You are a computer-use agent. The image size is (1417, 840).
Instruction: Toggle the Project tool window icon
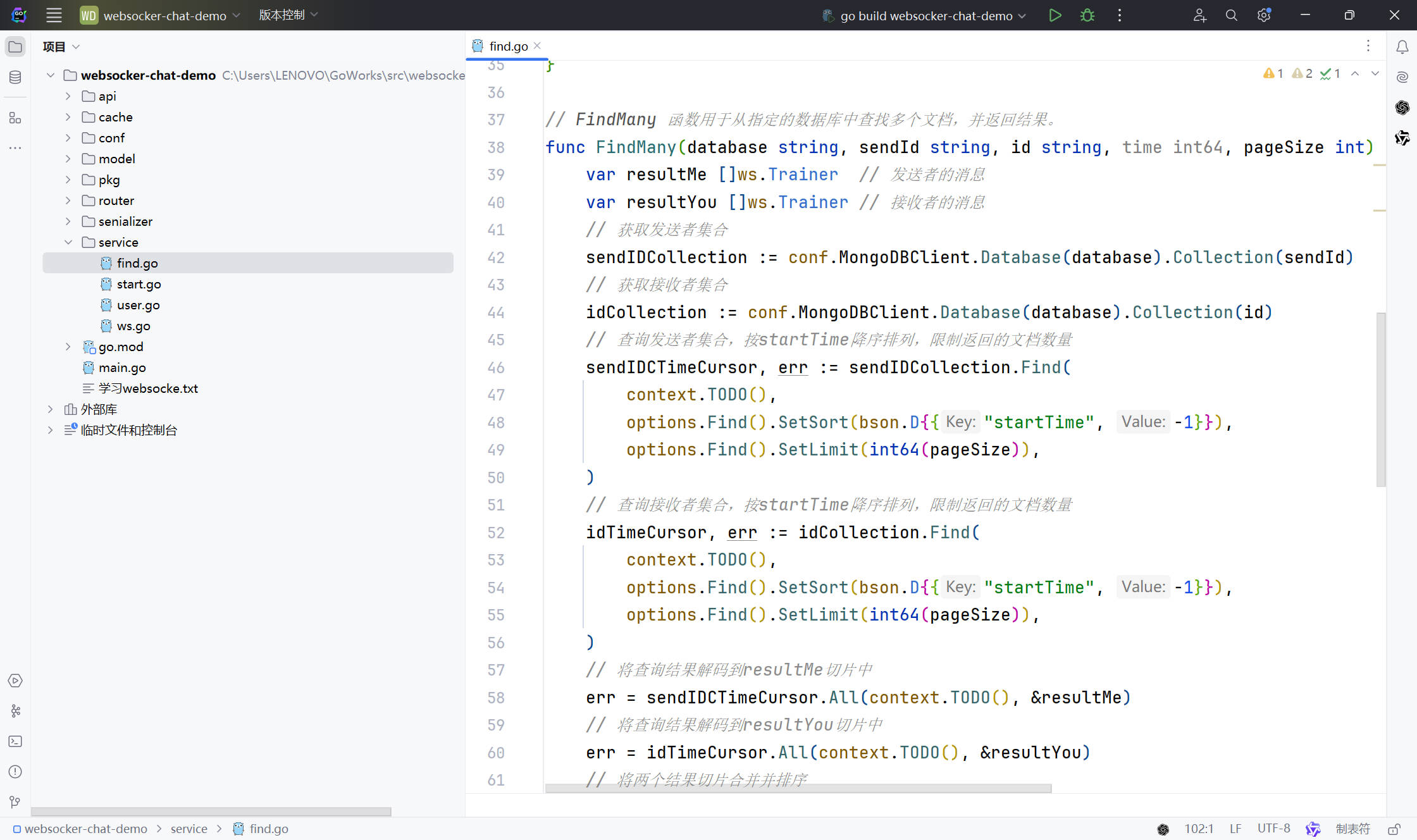[x=15, y=47]
